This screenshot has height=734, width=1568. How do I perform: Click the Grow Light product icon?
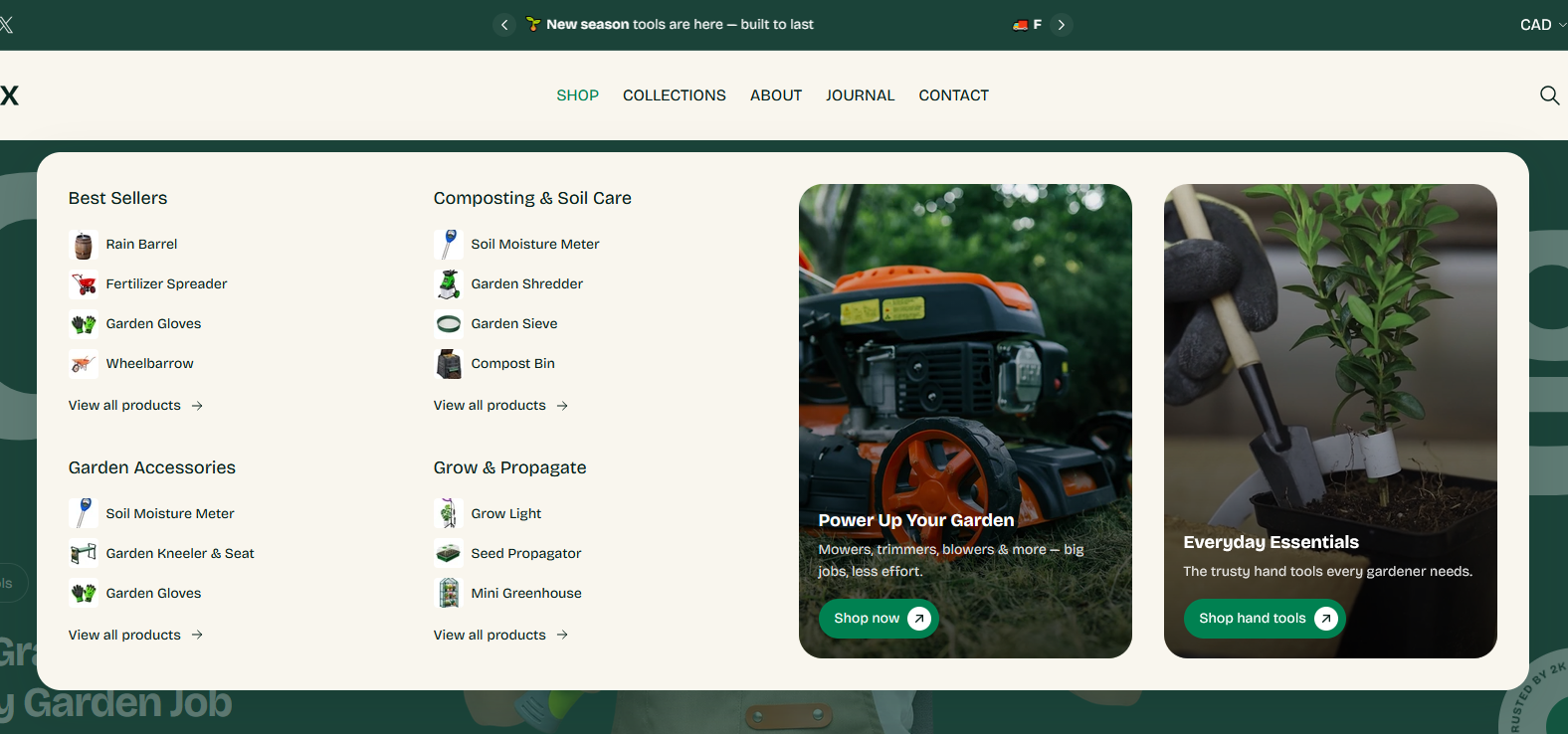pyautogui.click(x=449, y=514)
